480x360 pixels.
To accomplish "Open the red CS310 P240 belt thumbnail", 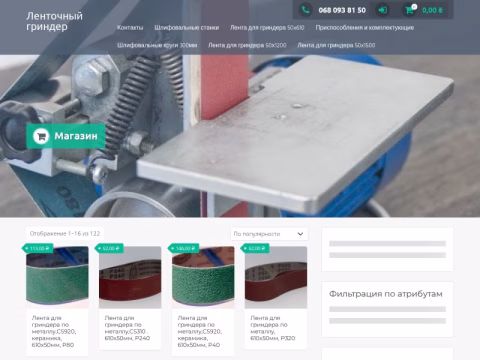I will pos(130,277).
